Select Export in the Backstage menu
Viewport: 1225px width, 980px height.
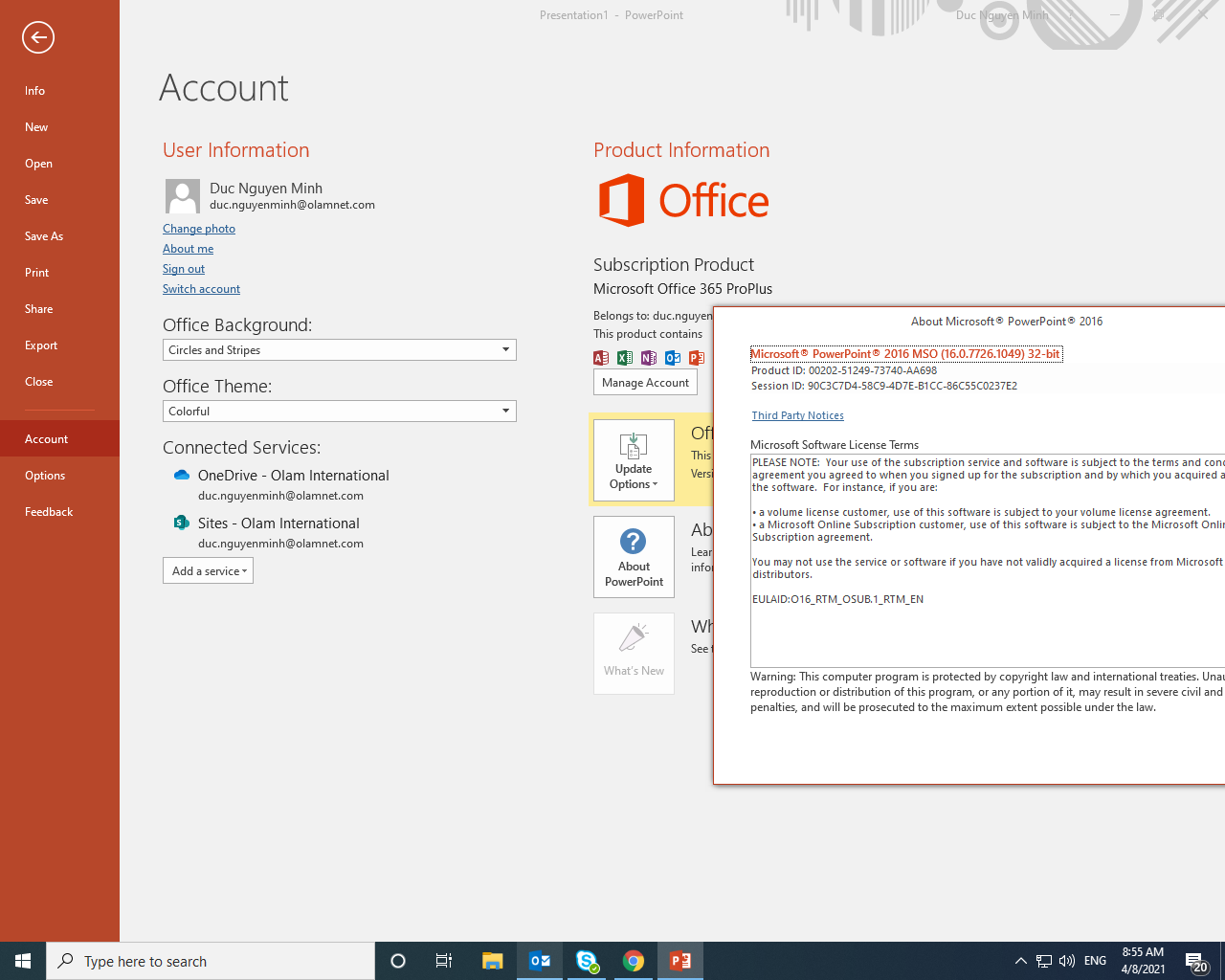coord(59,345)
